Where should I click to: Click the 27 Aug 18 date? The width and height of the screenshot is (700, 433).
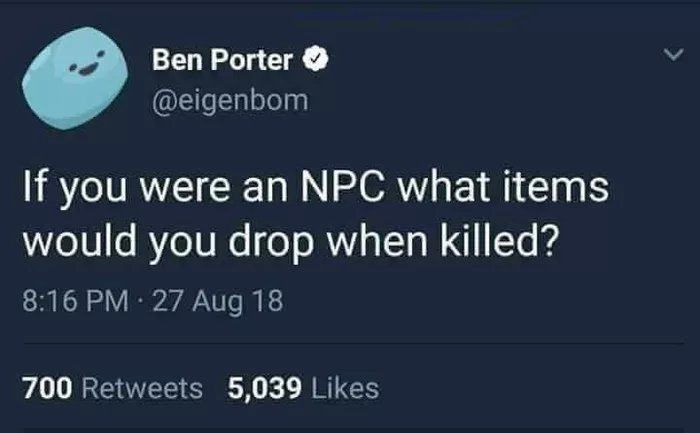(x=218, y=301)
